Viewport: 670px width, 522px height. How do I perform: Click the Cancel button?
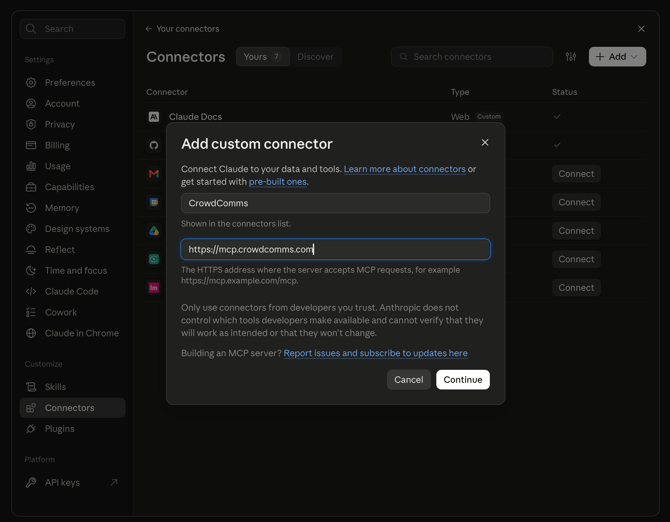pos(408,380)
